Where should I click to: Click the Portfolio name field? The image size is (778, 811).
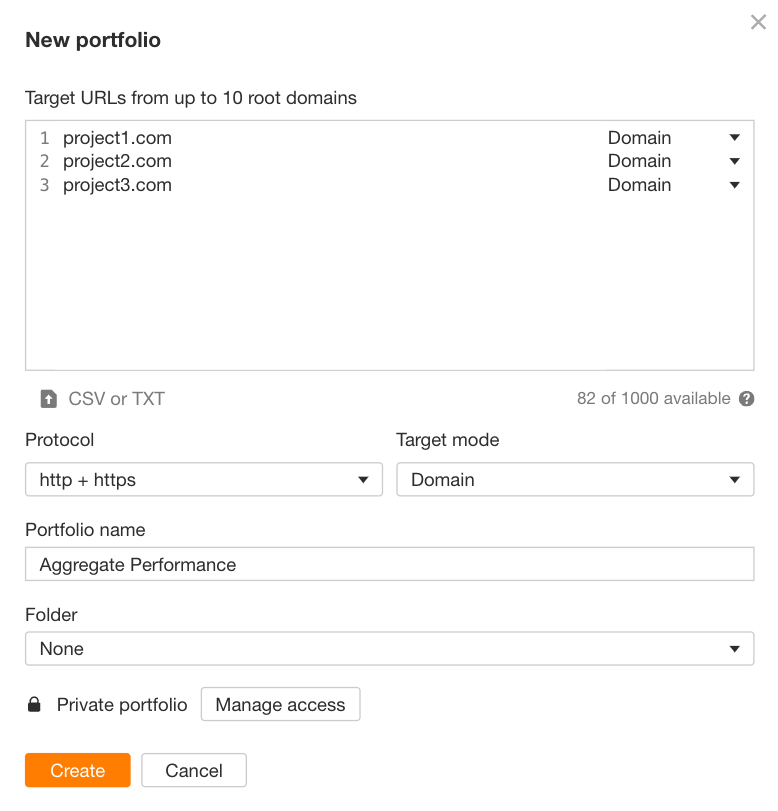[390, 564]
